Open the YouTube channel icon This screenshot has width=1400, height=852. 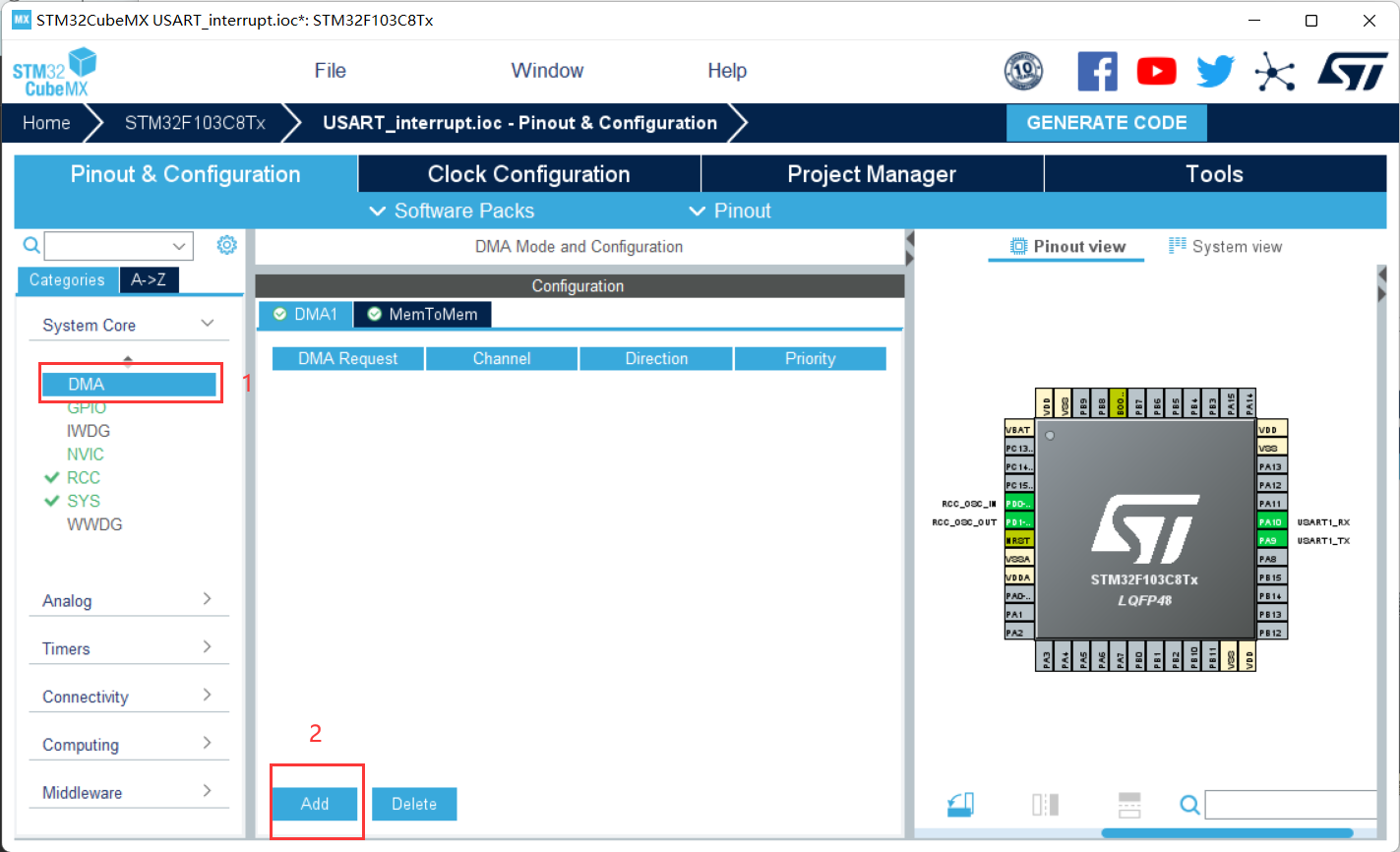point(1156,71)
